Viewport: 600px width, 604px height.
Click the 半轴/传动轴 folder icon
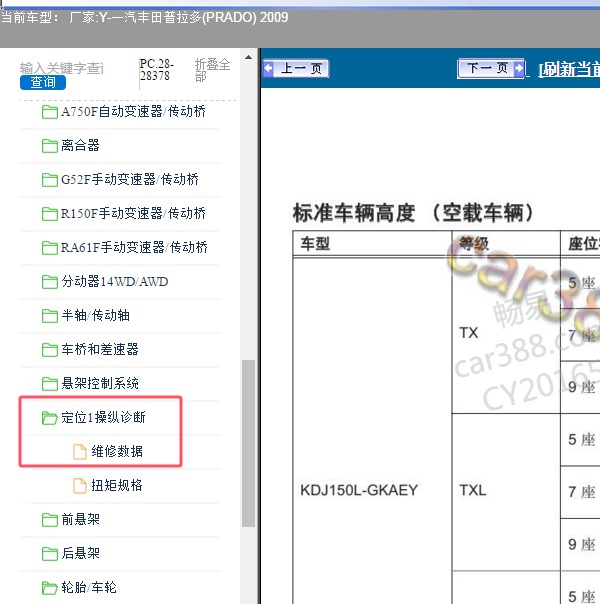pyautogui.click(x=50, y=316)
